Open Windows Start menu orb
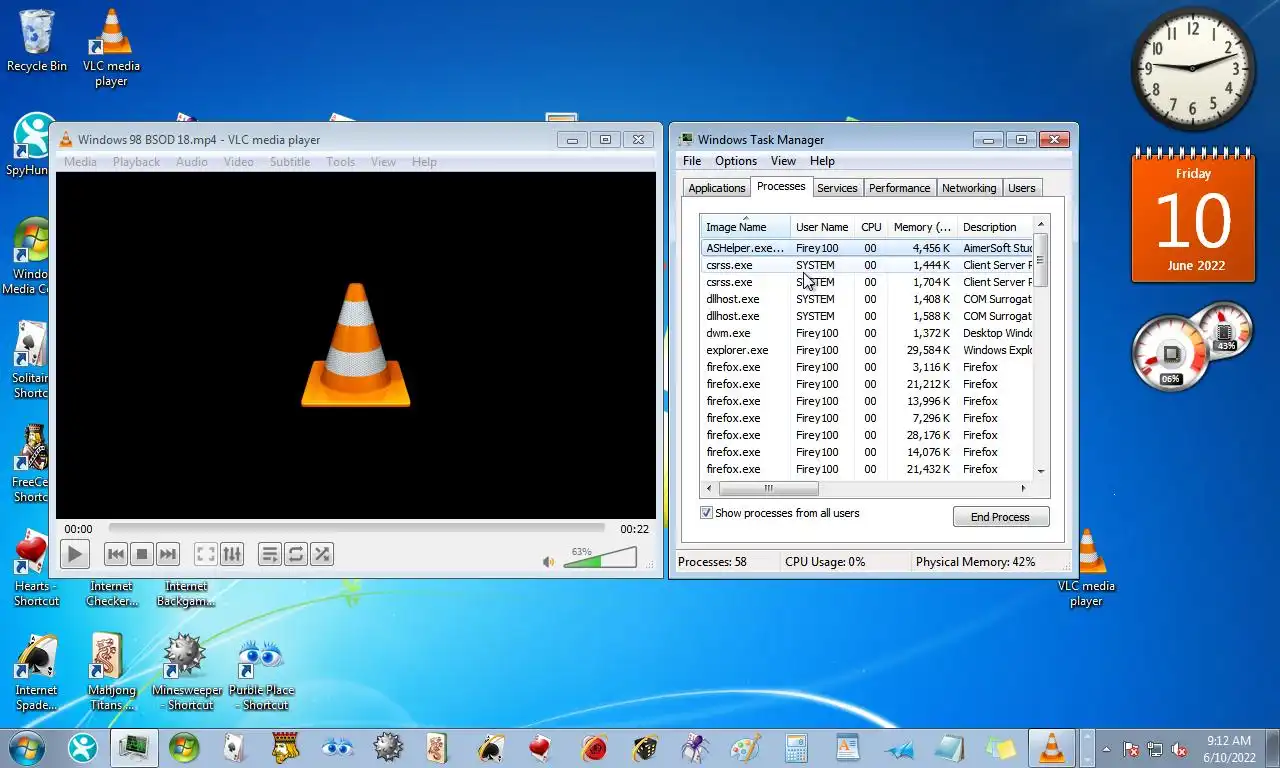 point(25,747)
